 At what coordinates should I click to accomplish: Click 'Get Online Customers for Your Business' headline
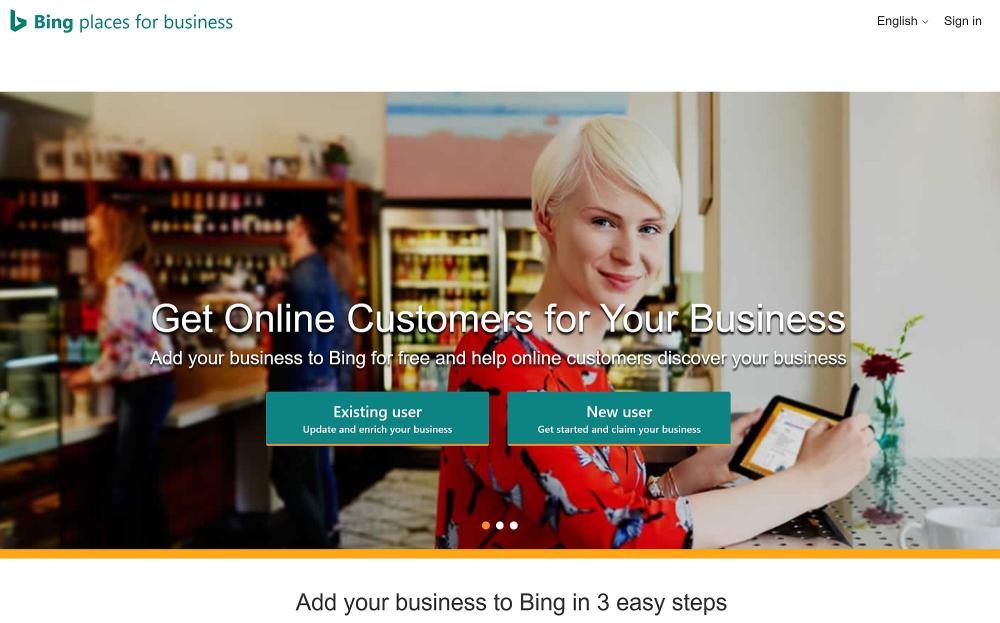tap(498, 318)
